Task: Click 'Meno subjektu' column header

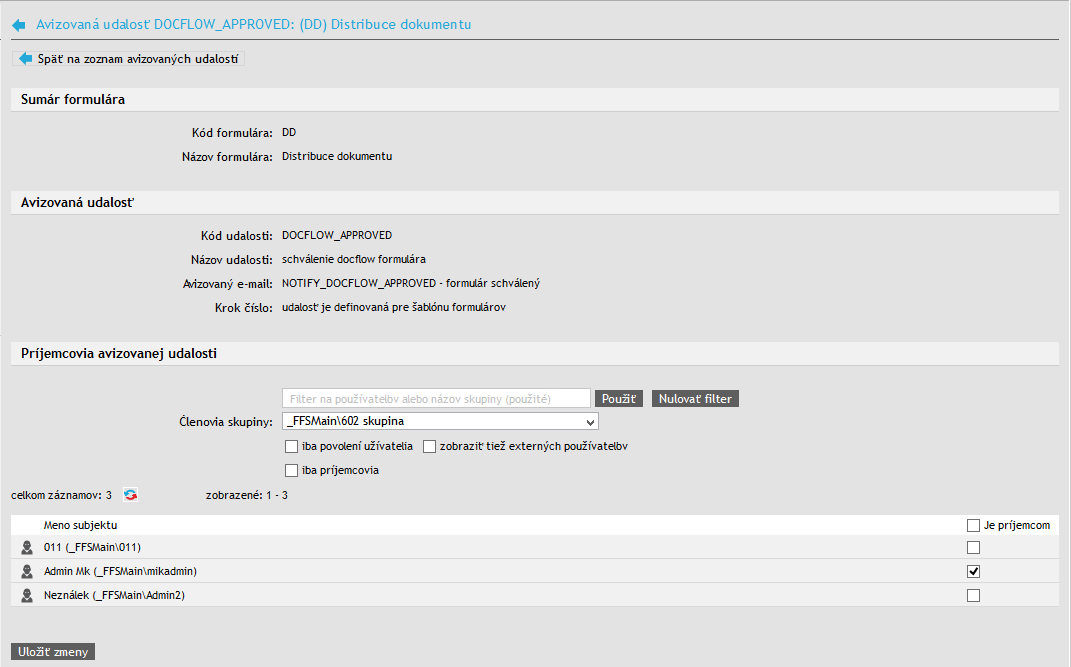Action: [81, 525]
